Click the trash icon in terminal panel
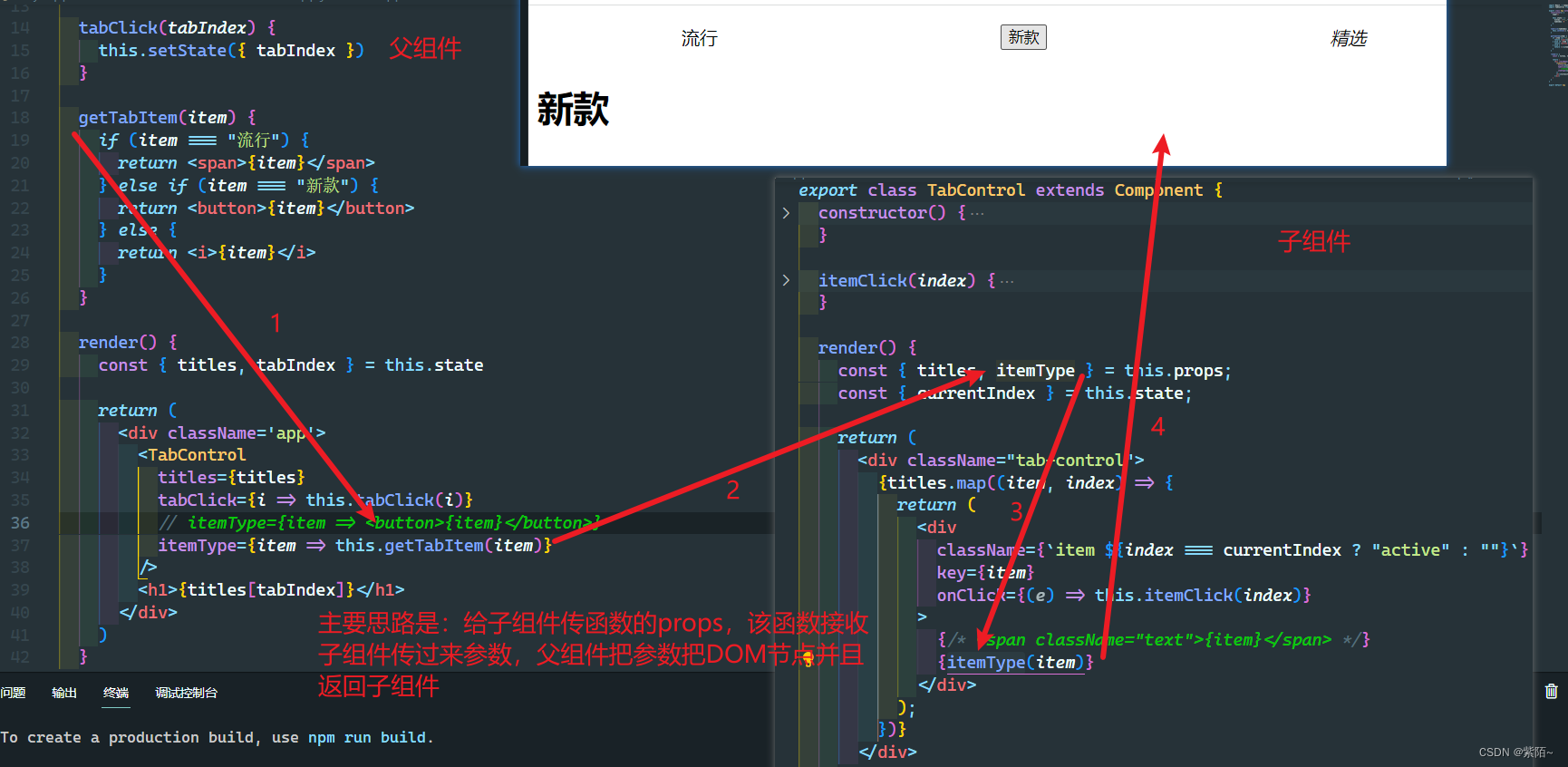Viewport: 1568px width, 767px height. point(1551,691)
